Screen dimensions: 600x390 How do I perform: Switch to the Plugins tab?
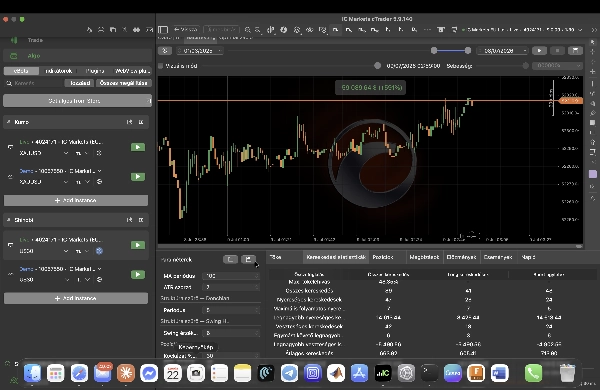click(95, 71)
